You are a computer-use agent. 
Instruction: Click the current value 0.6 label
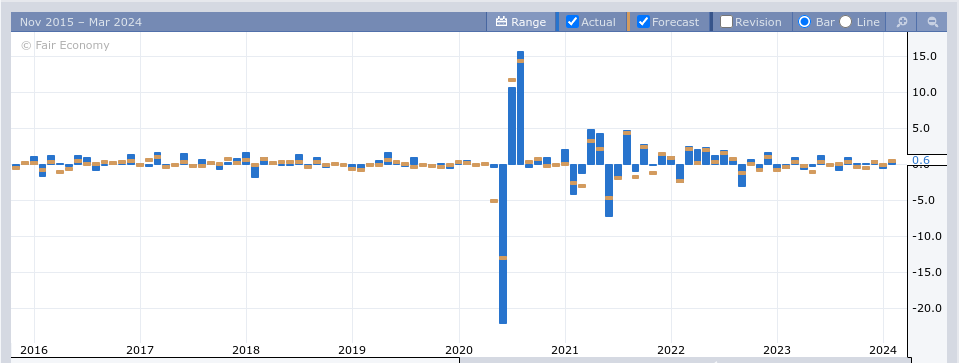pos(920,160)
